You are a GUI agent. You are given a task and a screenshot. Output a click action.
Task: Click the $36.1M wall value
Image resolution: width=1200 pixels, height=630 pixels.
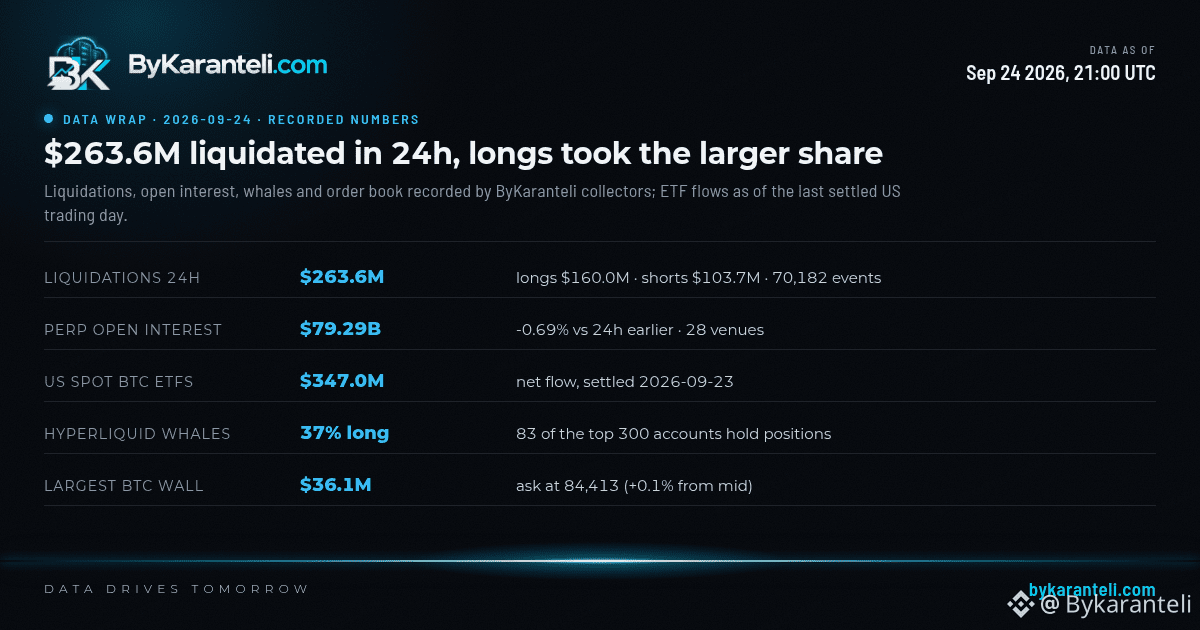pos(336,485)
